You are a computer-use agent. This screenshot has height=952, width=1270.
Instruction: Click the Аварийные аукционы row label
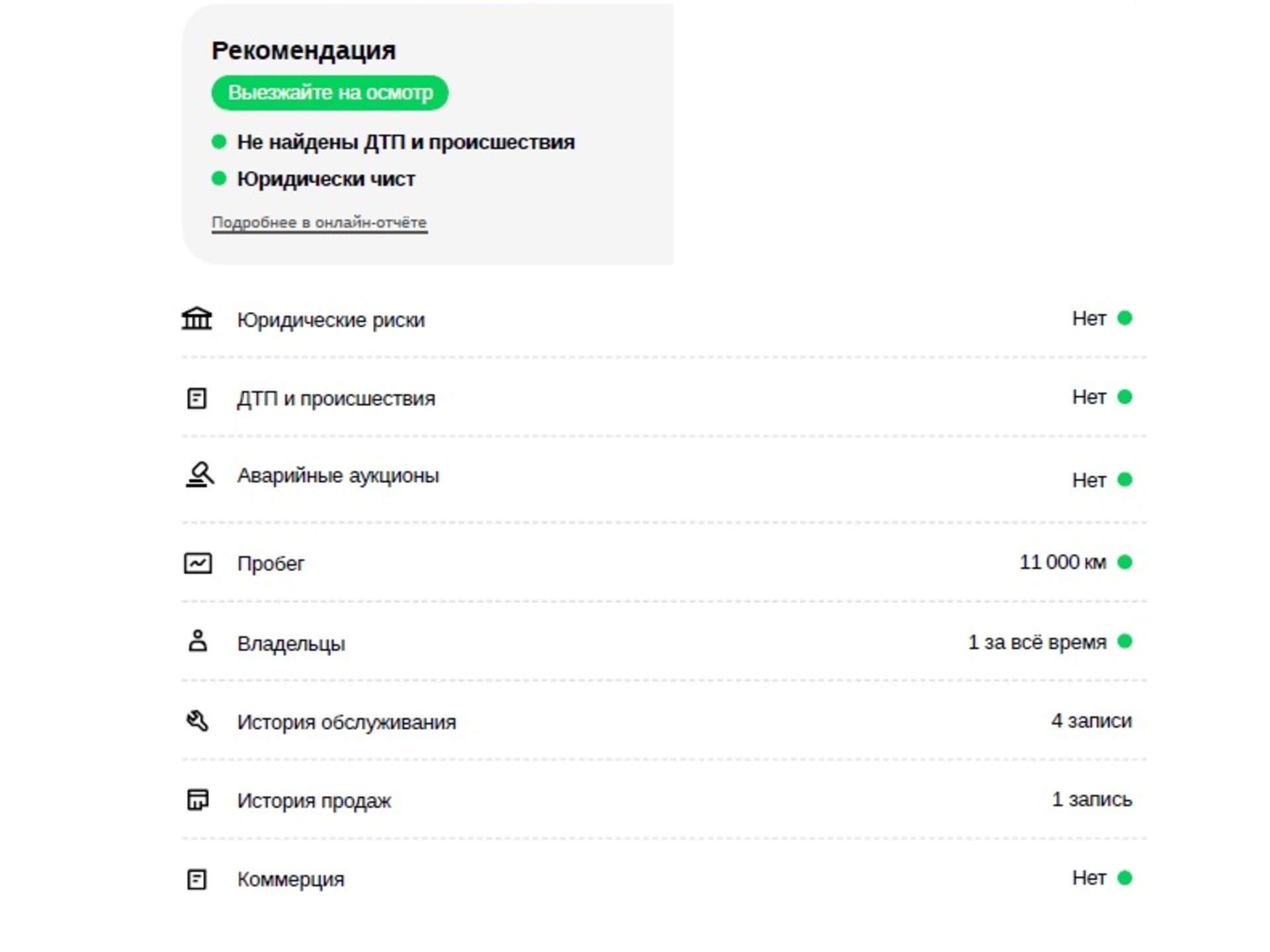(338, 475)
